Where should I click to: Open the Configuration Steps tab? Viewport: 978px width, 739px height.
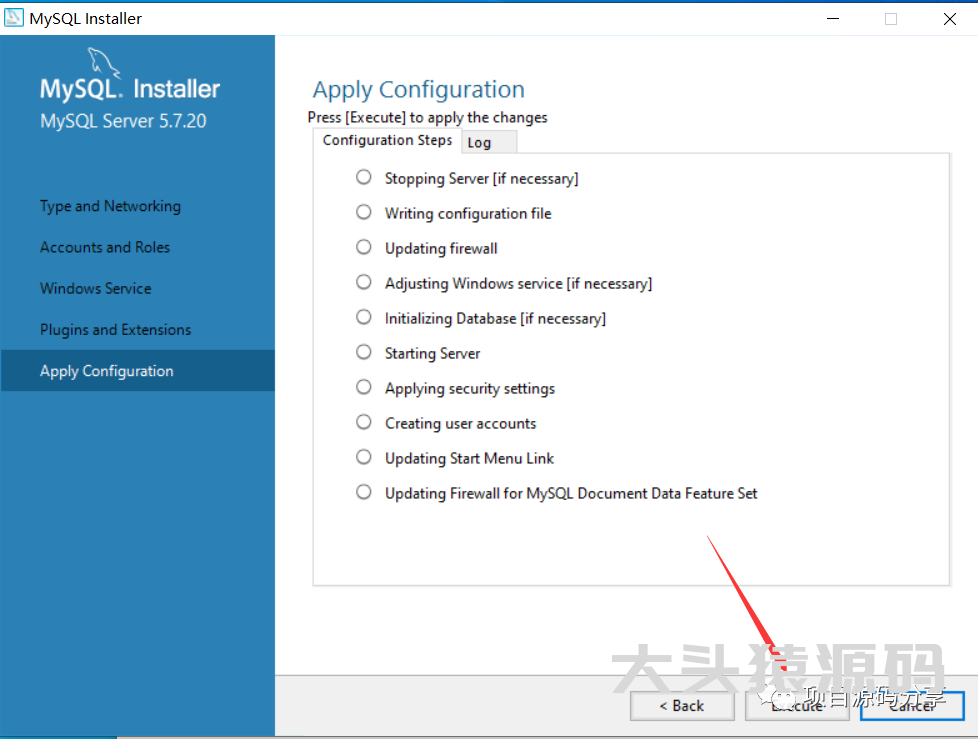(387, 140)
